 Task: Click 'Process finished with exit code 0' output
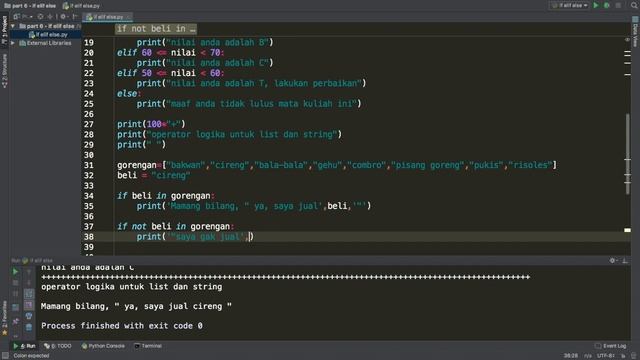[122, 326]
